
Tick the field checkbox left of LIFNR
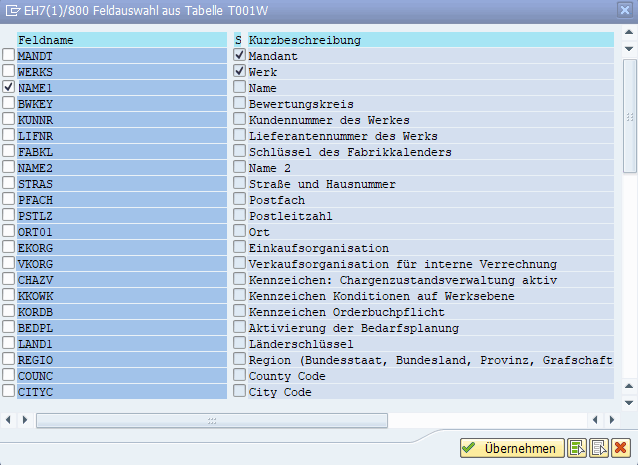pos(9,135)
